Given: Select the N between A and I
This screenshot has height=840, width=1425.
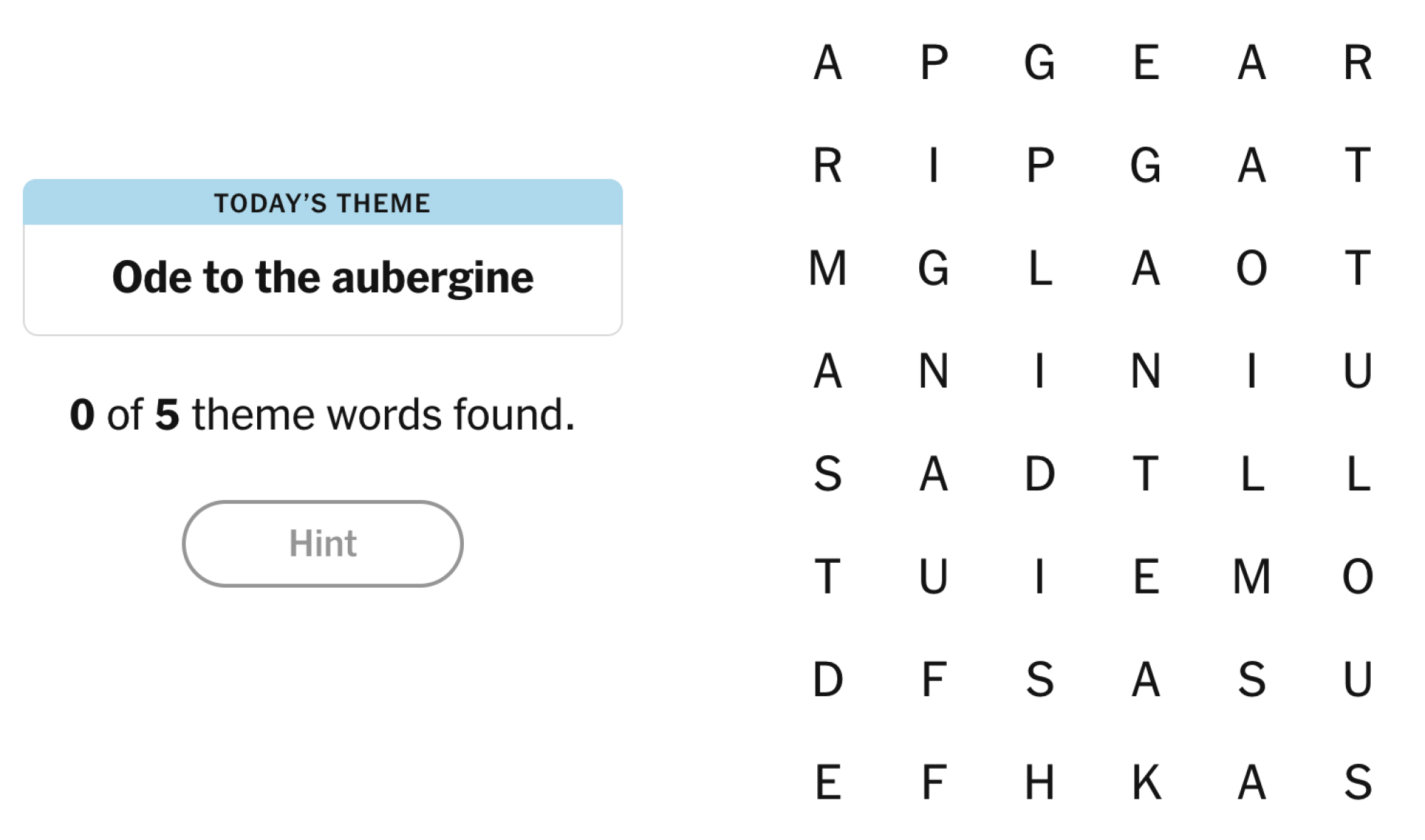Looking at the screenshot, I should (x=933, y=371).
